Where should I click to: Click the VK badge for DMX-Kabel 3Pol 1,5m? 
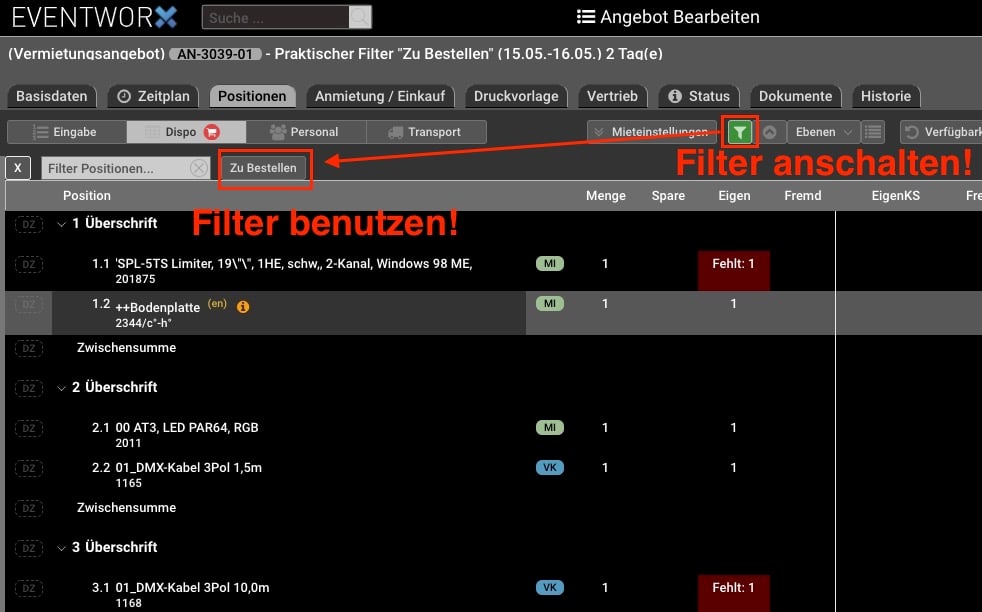point(549,468)
